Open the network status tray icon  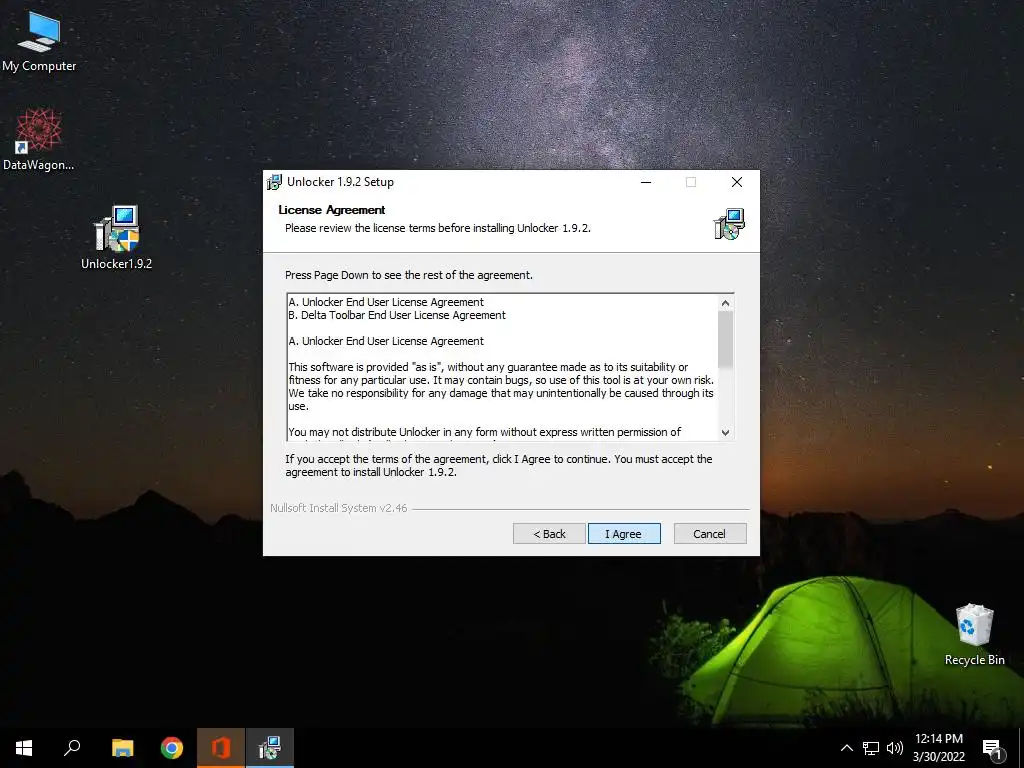tap(871, 748)
